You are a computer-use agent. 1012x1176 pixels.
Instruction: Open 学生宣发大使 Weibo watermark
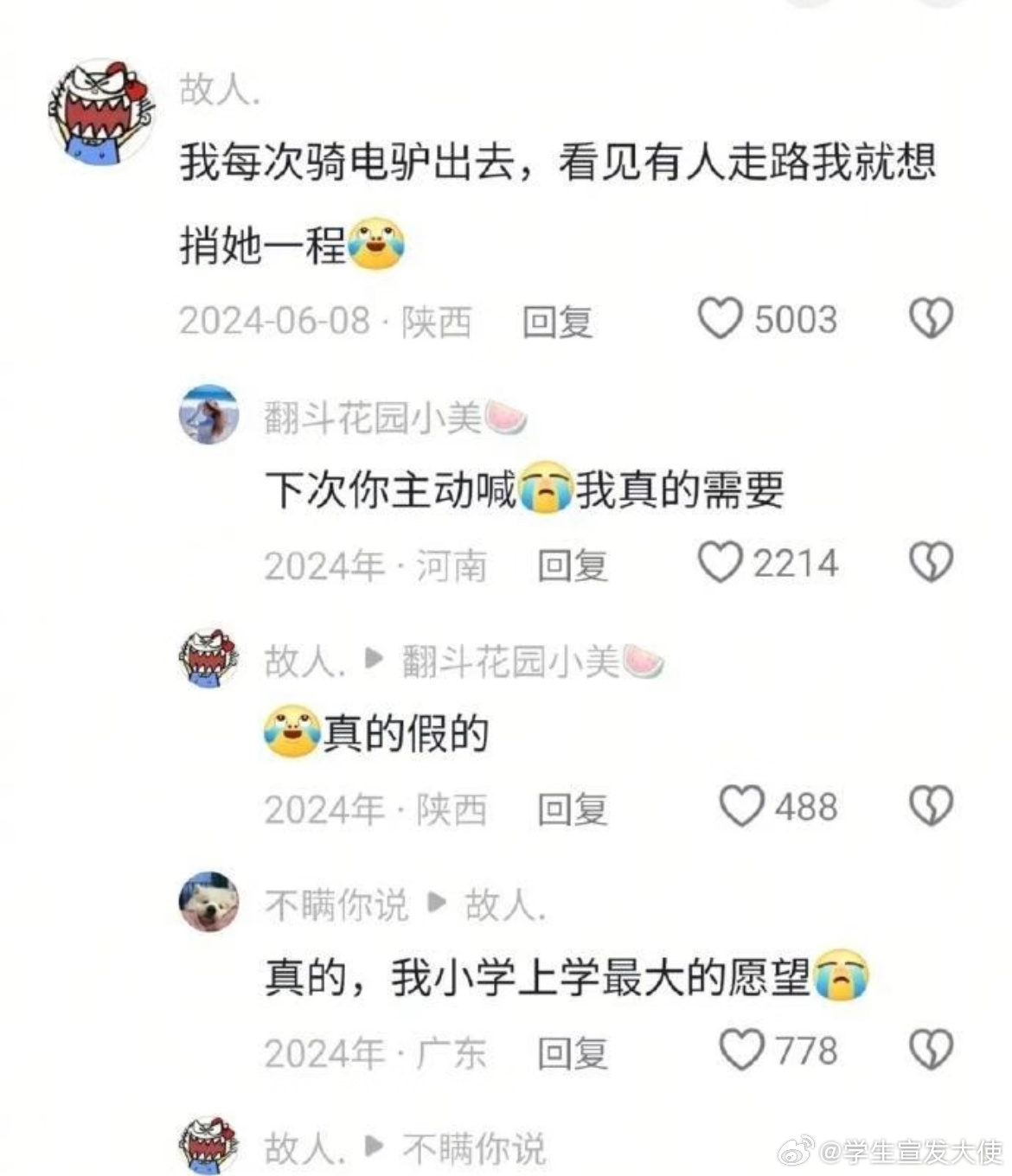pyautogui.click(x=890, y=1152)
